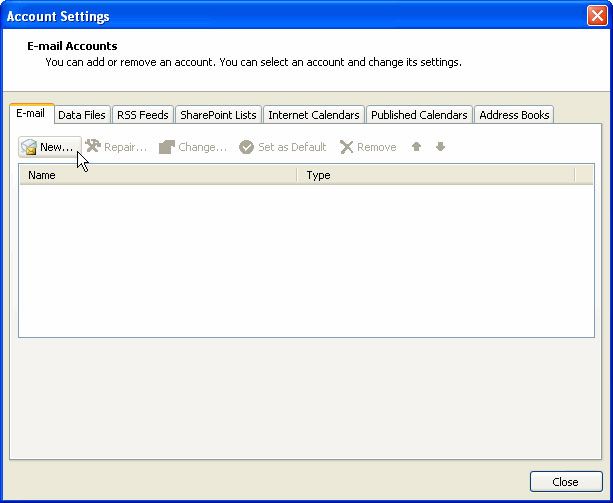Click the Set as Default checkmark button

coord(283,147)
